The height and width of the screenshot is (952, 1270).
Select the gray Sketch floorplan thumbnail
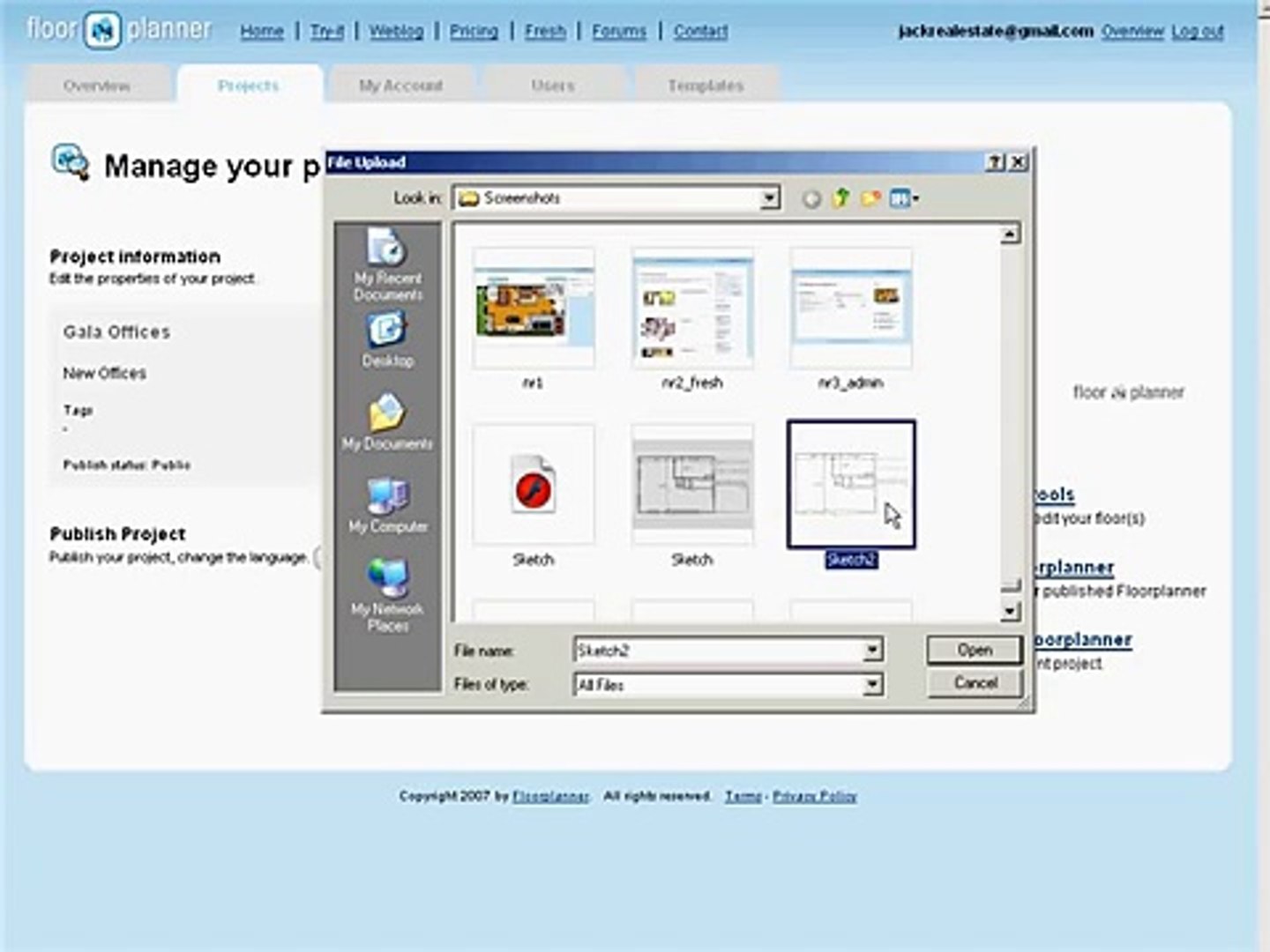point(692,484)
